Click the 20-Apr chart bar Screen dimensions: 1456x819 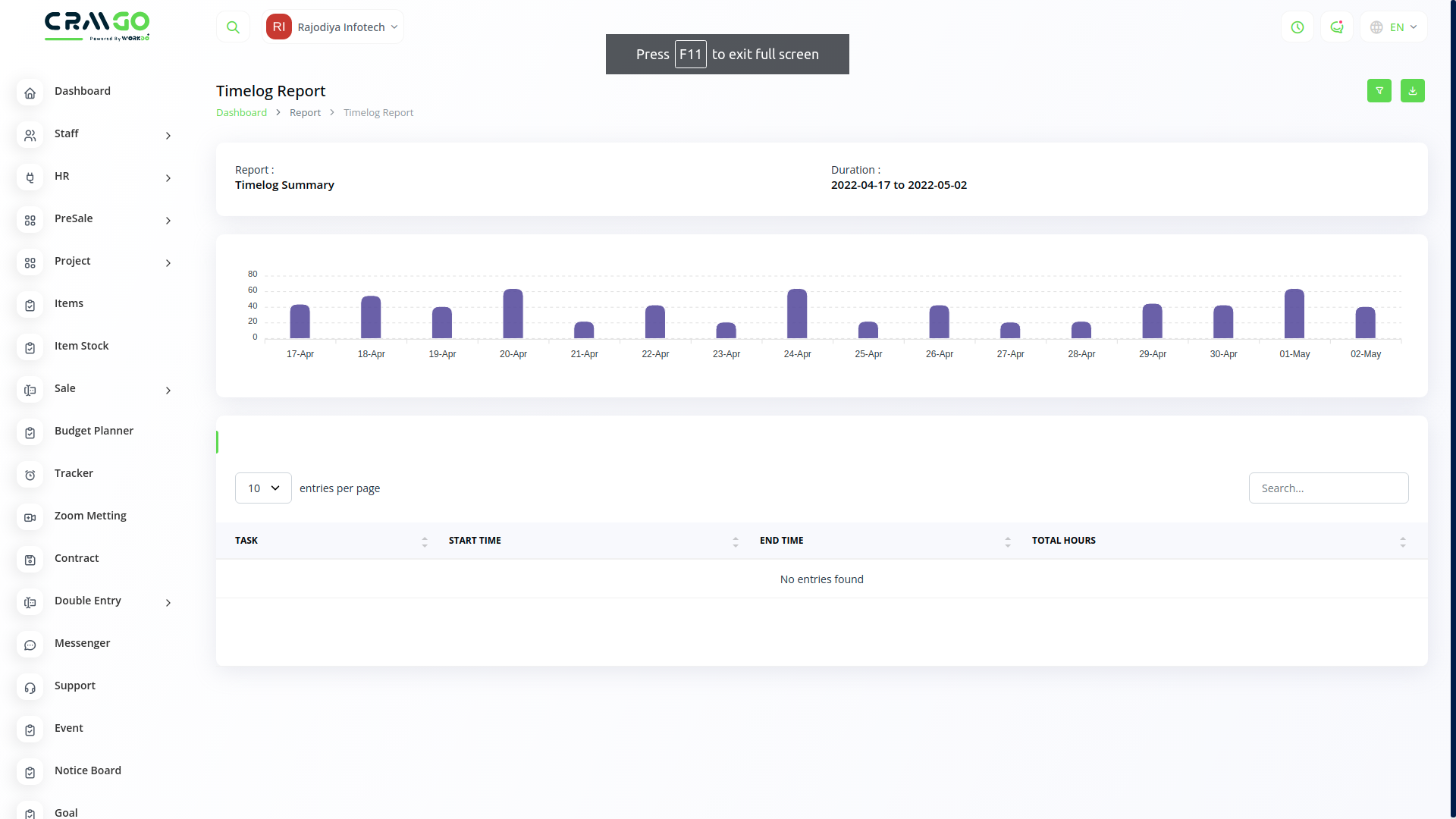coord(513,314)
